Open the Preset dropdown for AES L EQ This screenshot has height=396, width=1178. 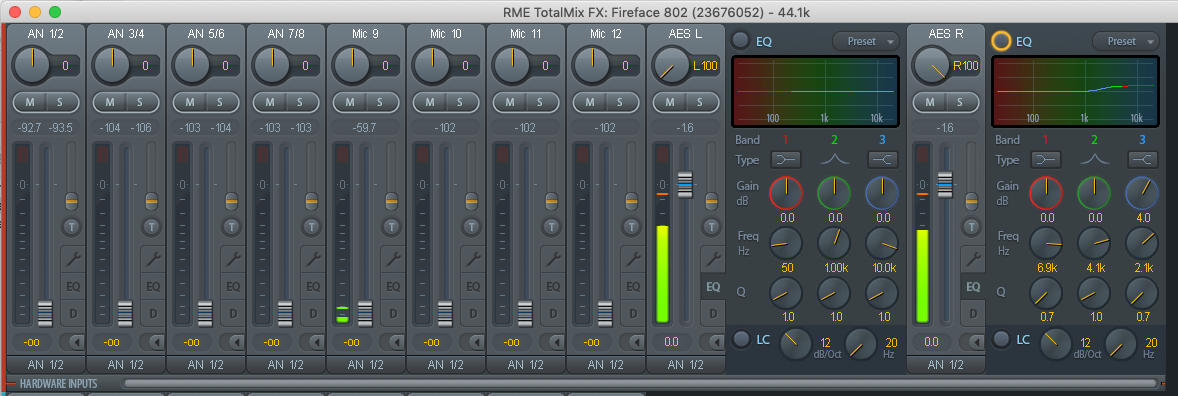pos(865,41)
